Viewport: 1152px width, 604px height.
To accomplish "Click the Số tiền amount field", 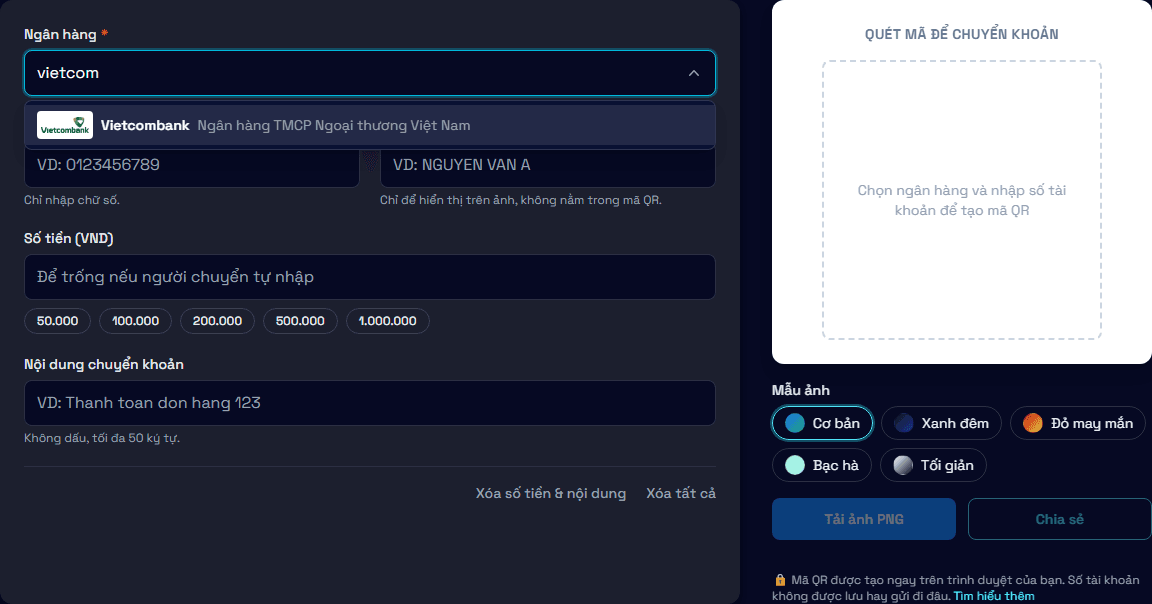I will [370, 277].
